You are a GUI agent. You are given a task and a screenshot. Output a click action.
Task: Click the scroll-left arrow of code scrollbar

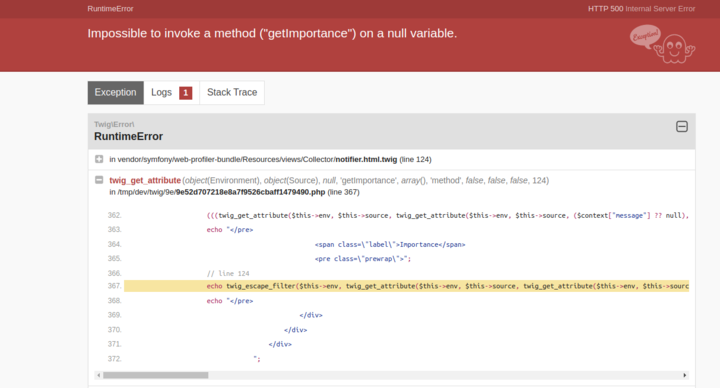(x=98, y=375)
